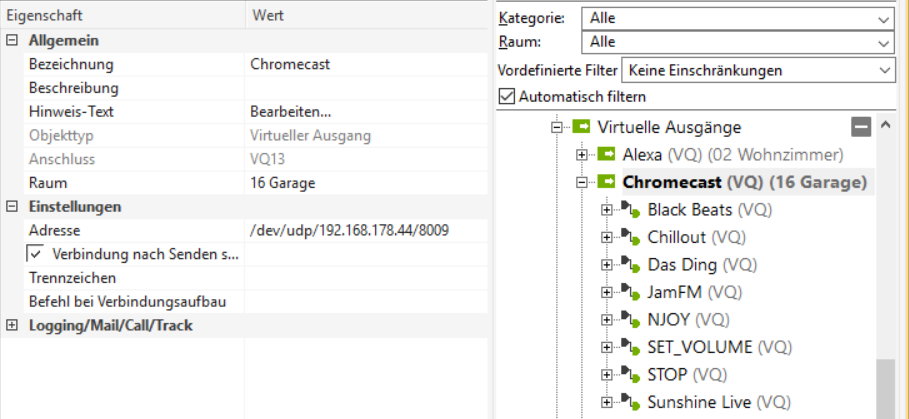The height and width of the screenshot is (419, 909).
Task: Uncheck Verbindung nach Senden checkbox
Action: click(34, 254)
